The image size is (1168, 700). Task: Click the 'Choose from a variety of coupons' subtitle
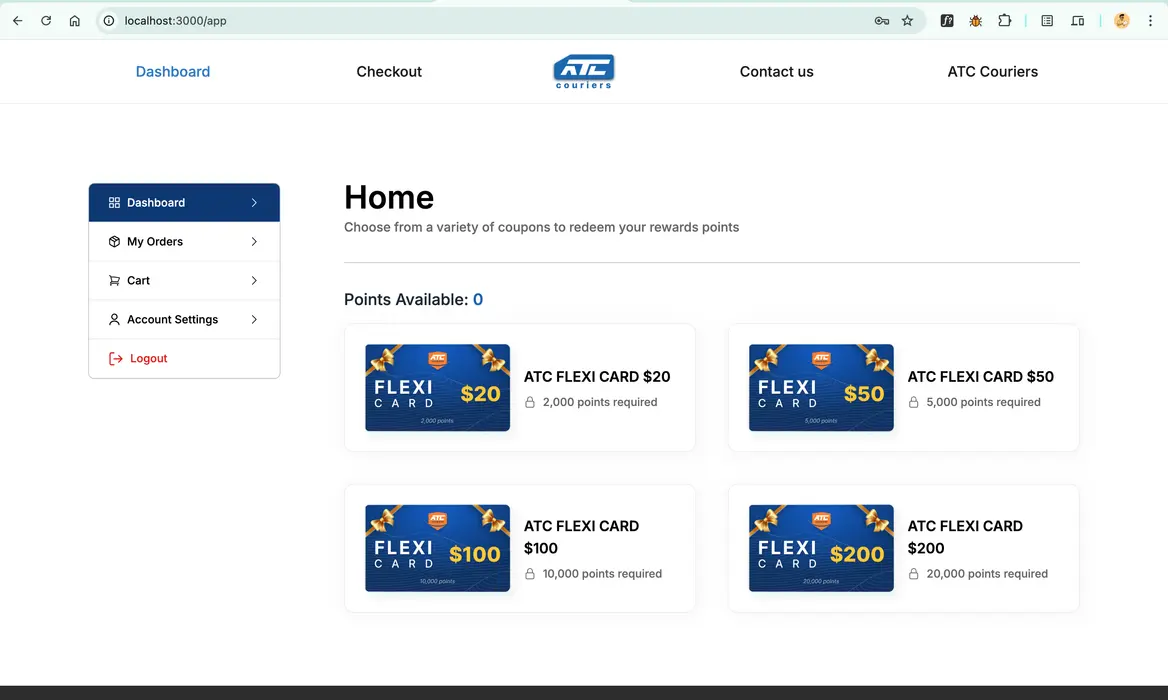[542, 227]
